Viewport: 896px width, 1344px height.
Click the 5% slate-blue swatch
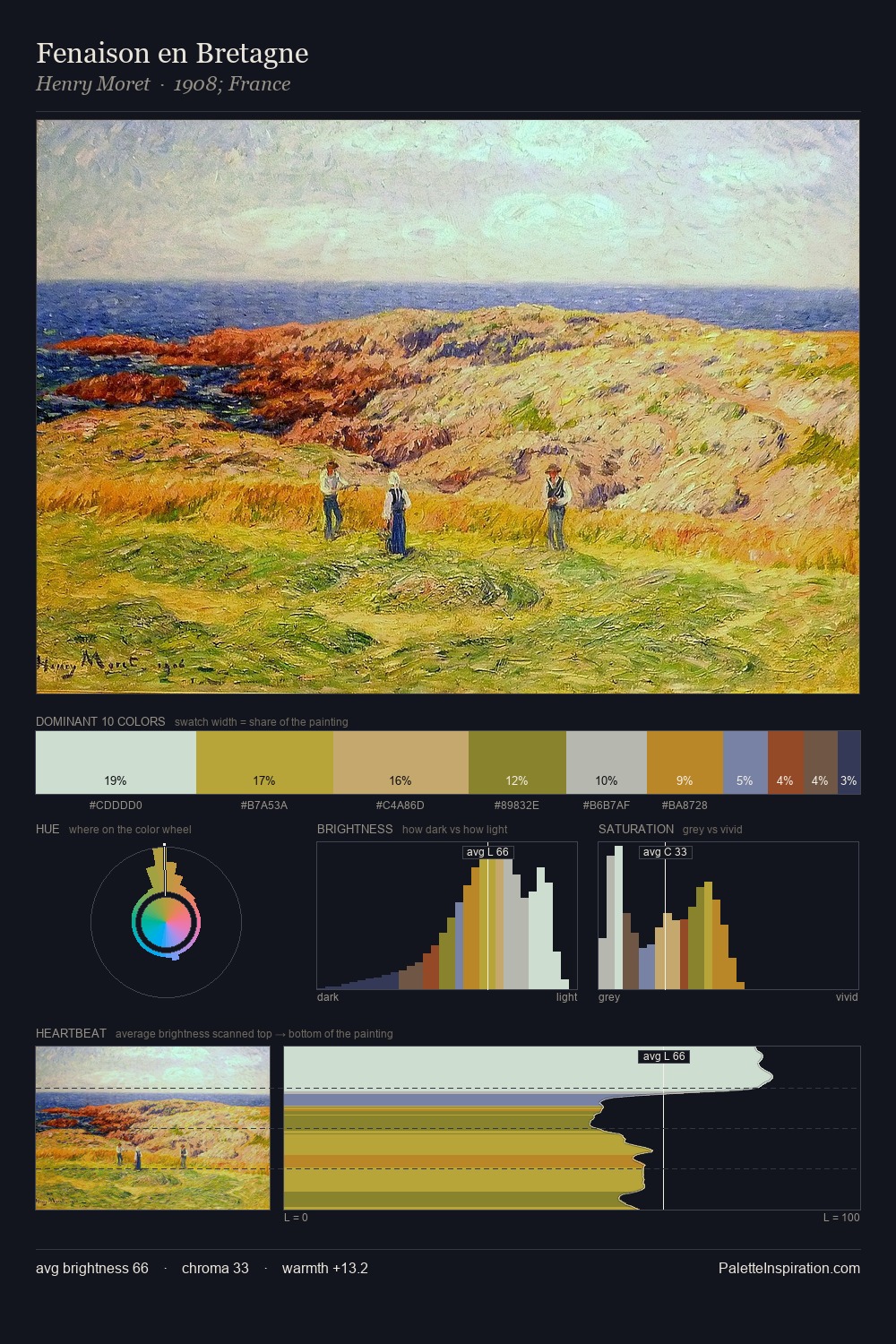745,762
